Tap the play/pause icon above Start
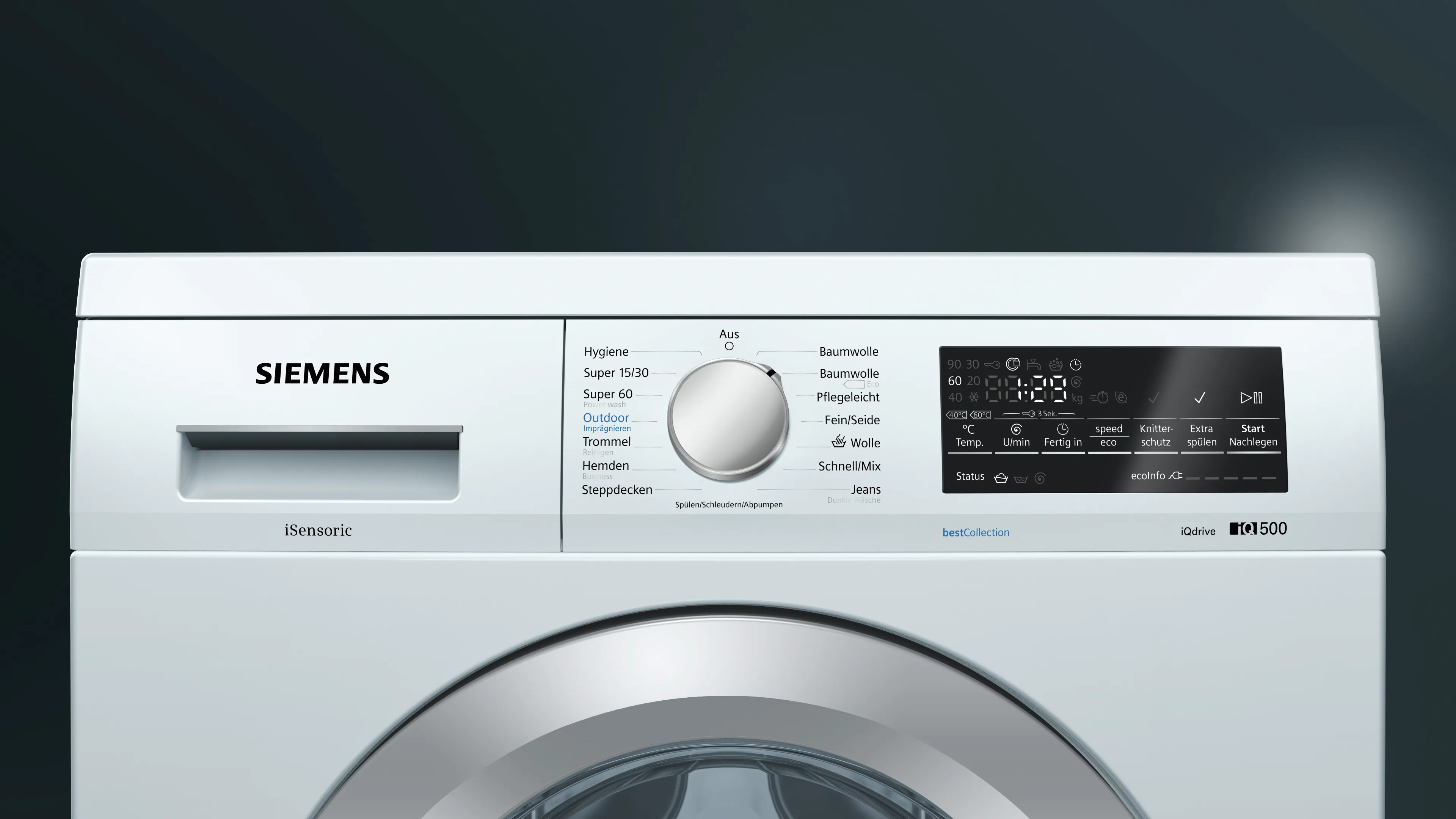This screenshot has width=1456, height=819. 1251,397
